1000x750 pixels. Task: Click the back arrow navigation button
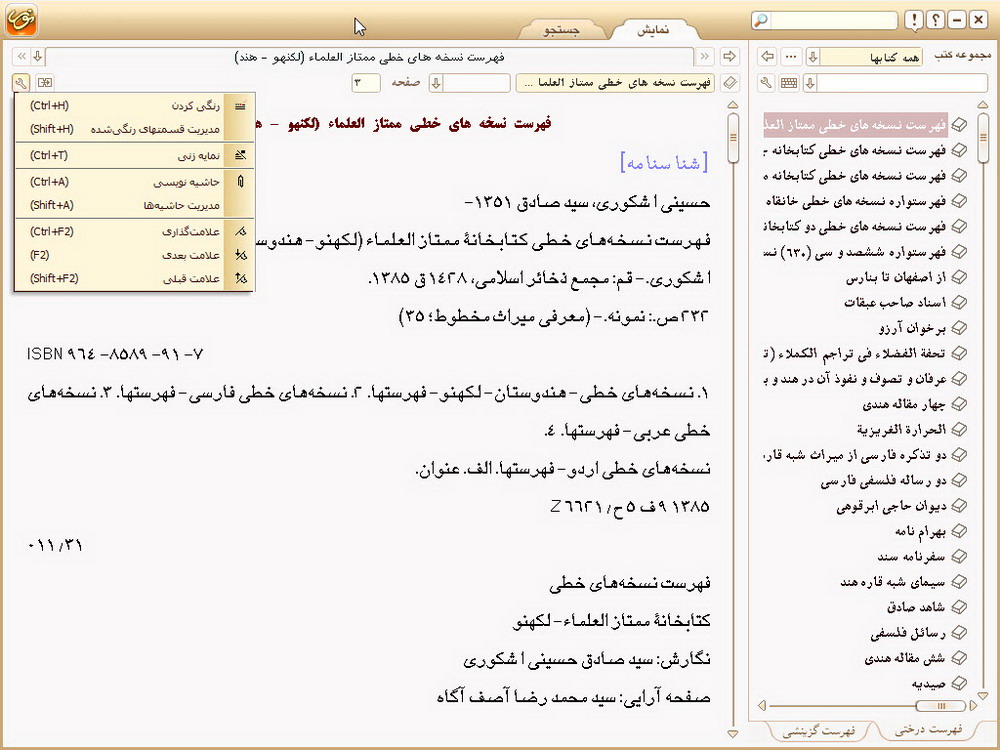coord(767,57)
